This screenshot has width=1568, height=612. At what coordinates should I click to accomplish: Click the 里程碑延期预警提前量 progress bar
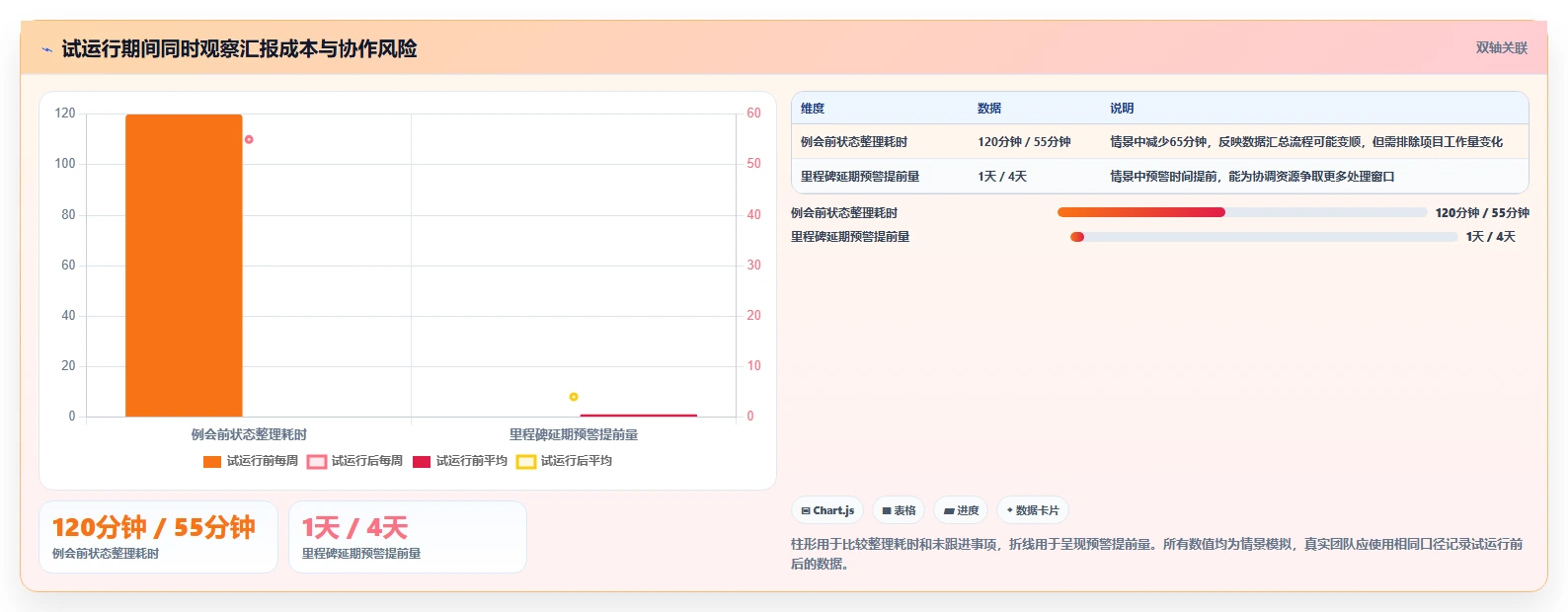(x=1264, y=237)
